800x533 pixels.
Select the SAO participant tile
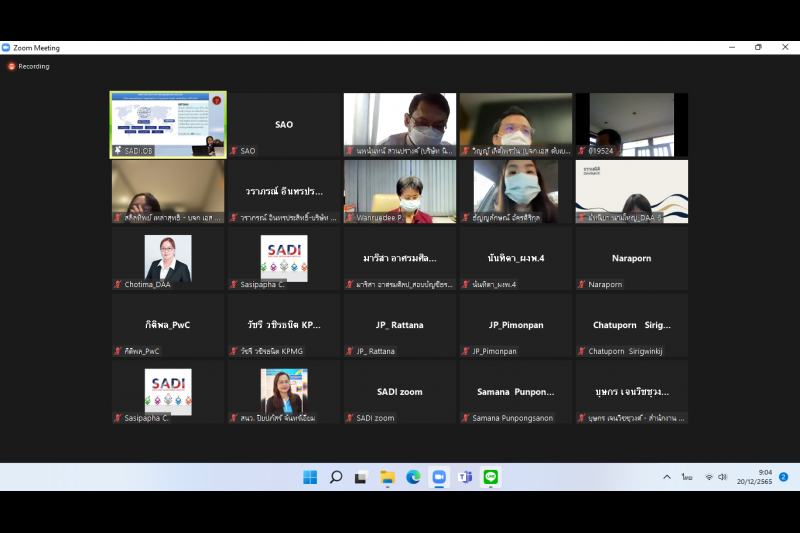(x=284, y=124)
